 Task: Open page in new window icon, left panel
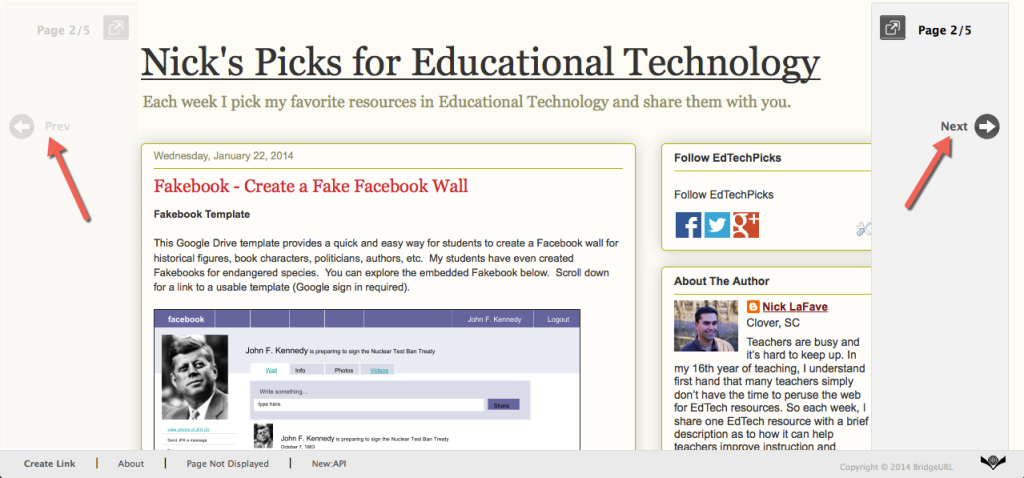(x=116, y=28)
